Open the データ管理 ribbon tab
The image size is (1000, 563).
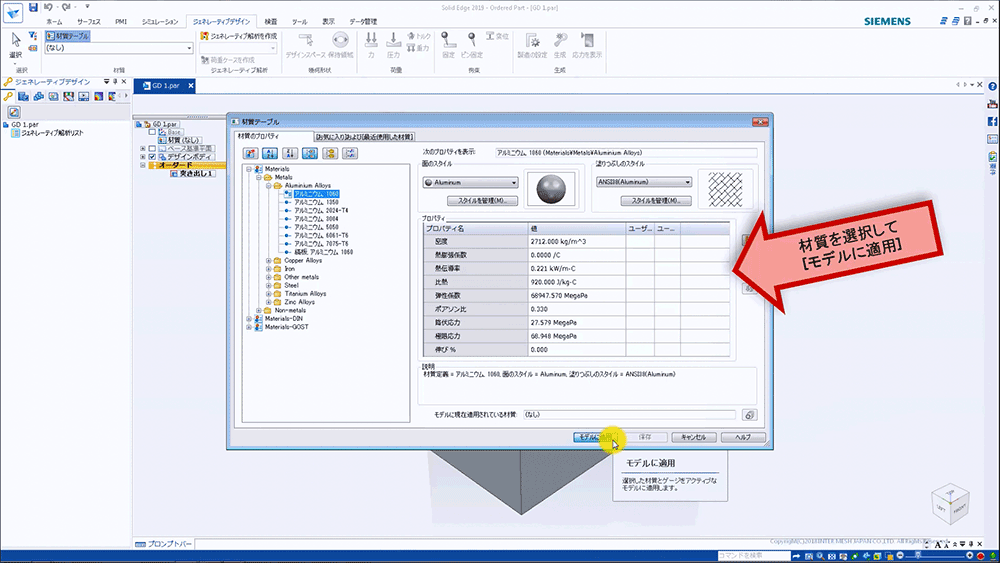[x=363, y=22]
